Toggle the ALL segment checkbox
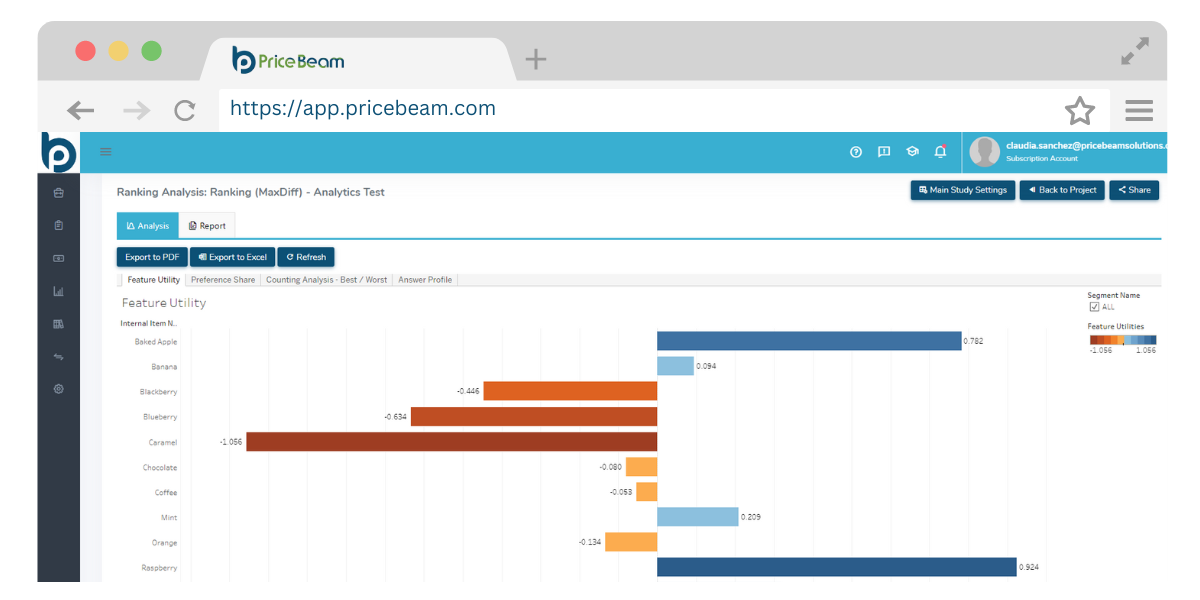 coord(1094,307)
